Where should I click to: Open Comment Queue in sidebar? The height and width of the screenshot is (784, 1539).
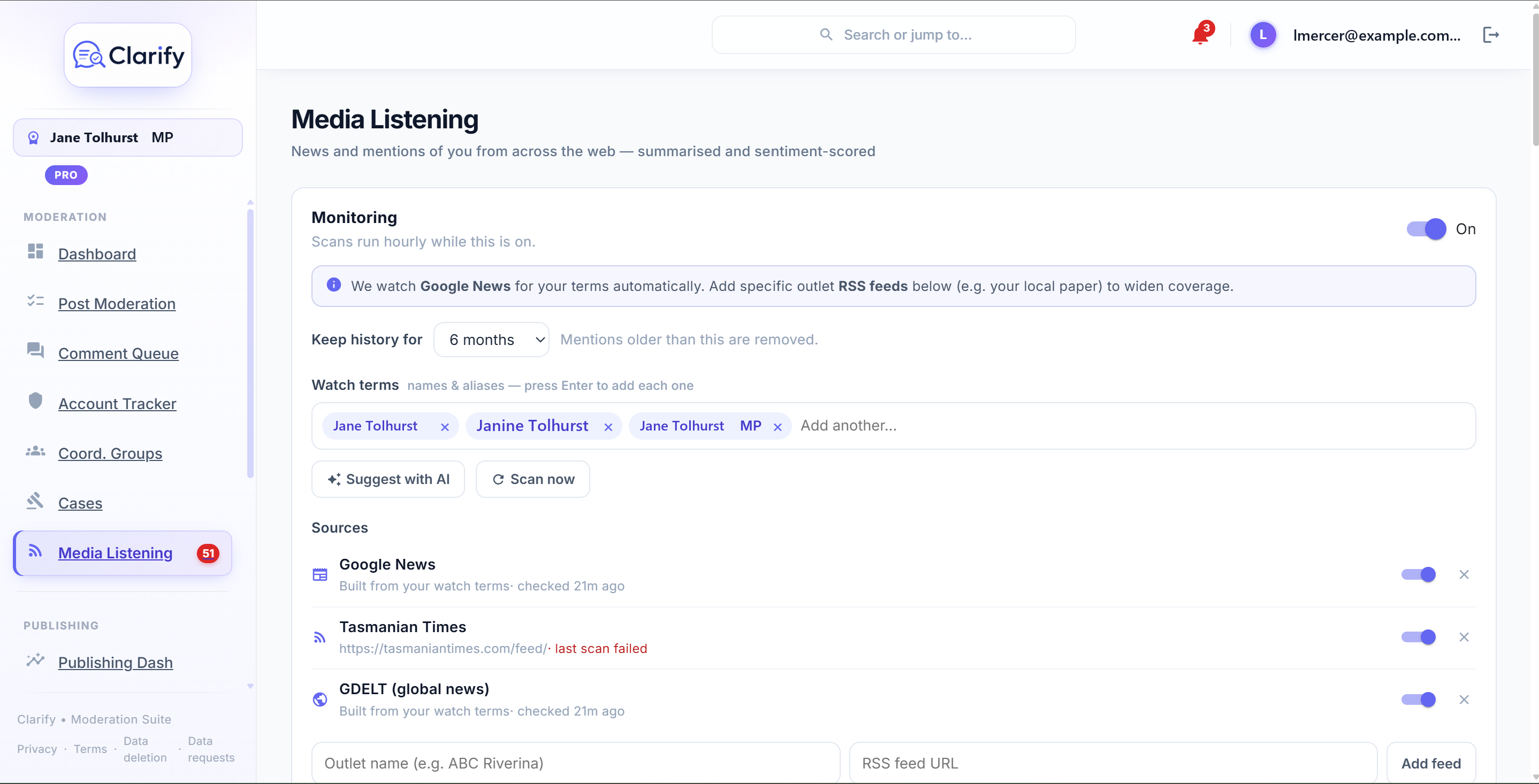pyautogui.click(x=118, y=353)
